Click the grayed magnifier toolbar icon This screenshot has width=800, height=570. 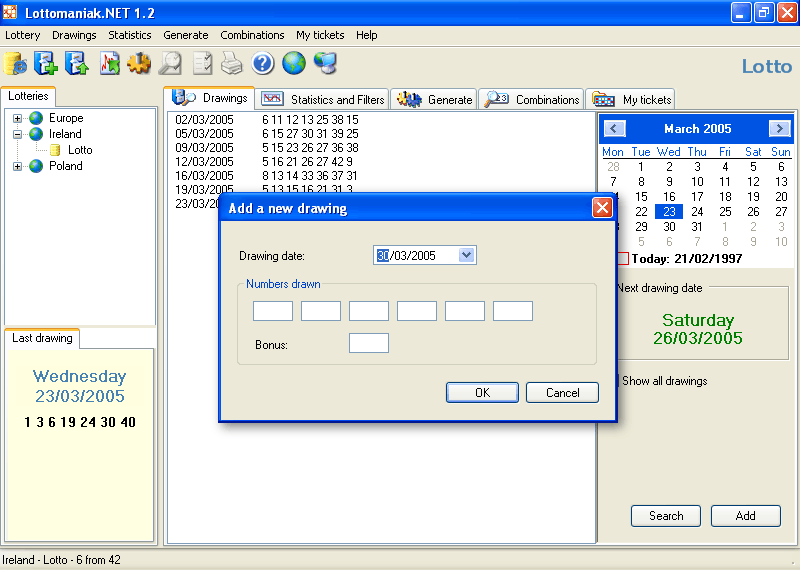coord(170,64)
